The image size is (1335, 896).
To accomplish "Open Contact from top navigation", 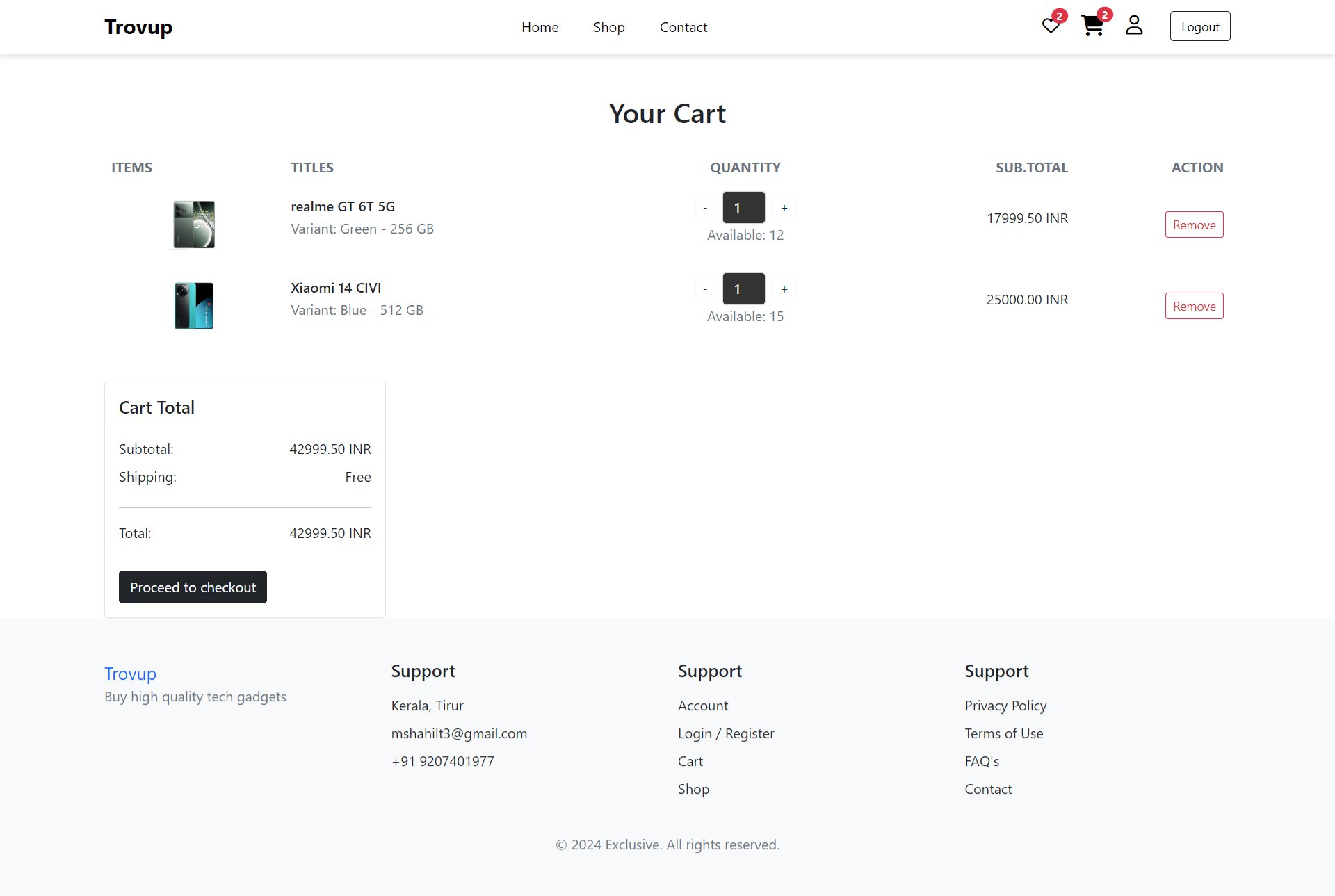I will [683, 27].
